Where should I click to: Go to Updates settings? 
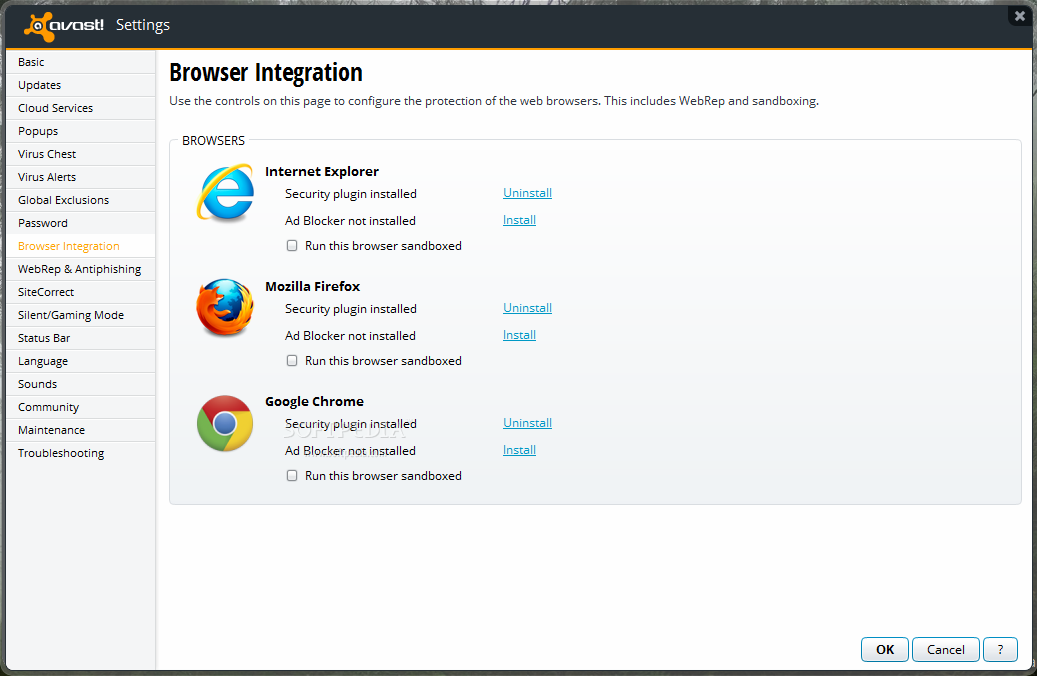pos(81,85)
